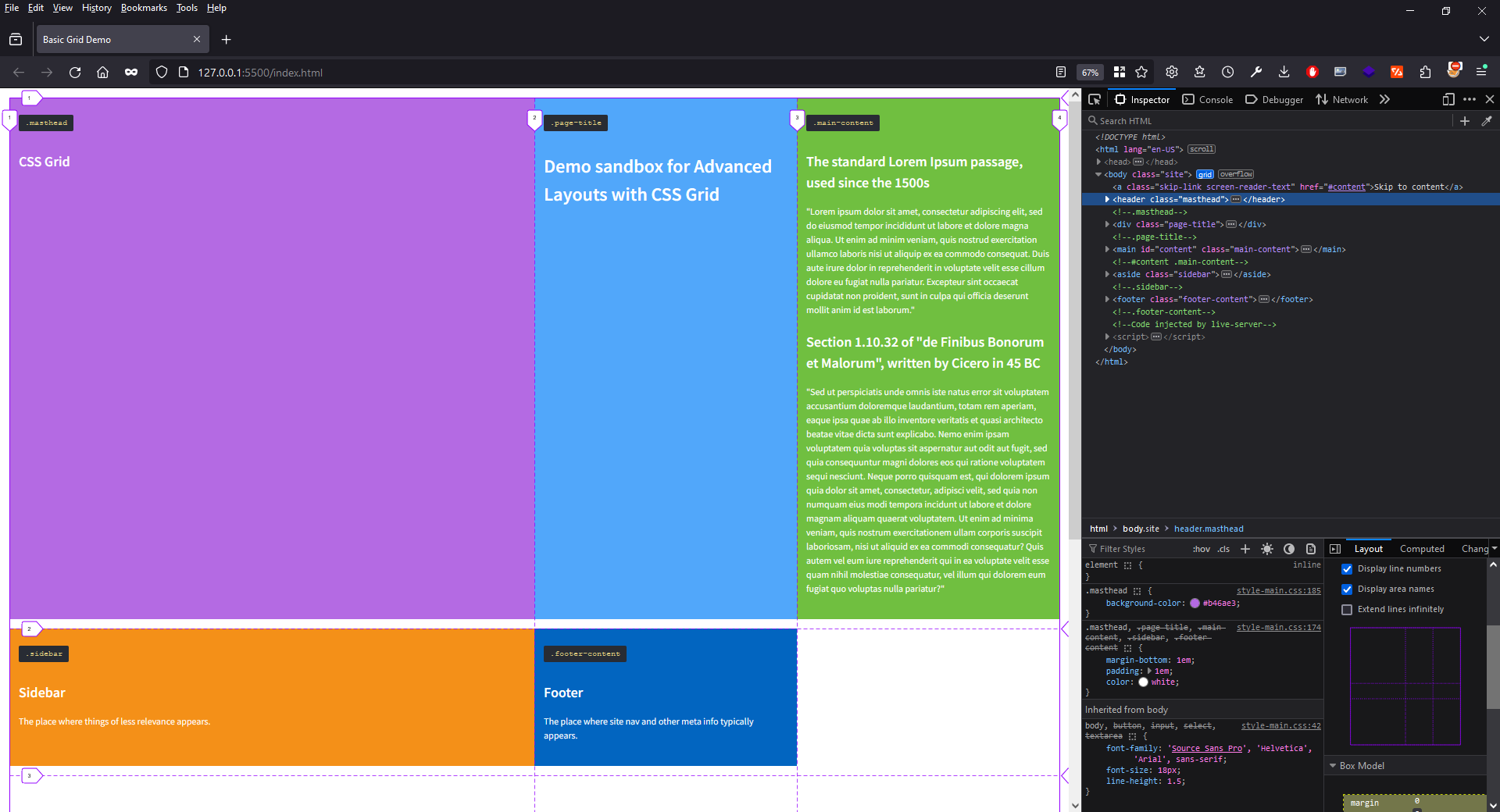Screen dimensions: 1500x812
Task: Bookmark this page with the star icon
Action: click(x=1141, y=72)
